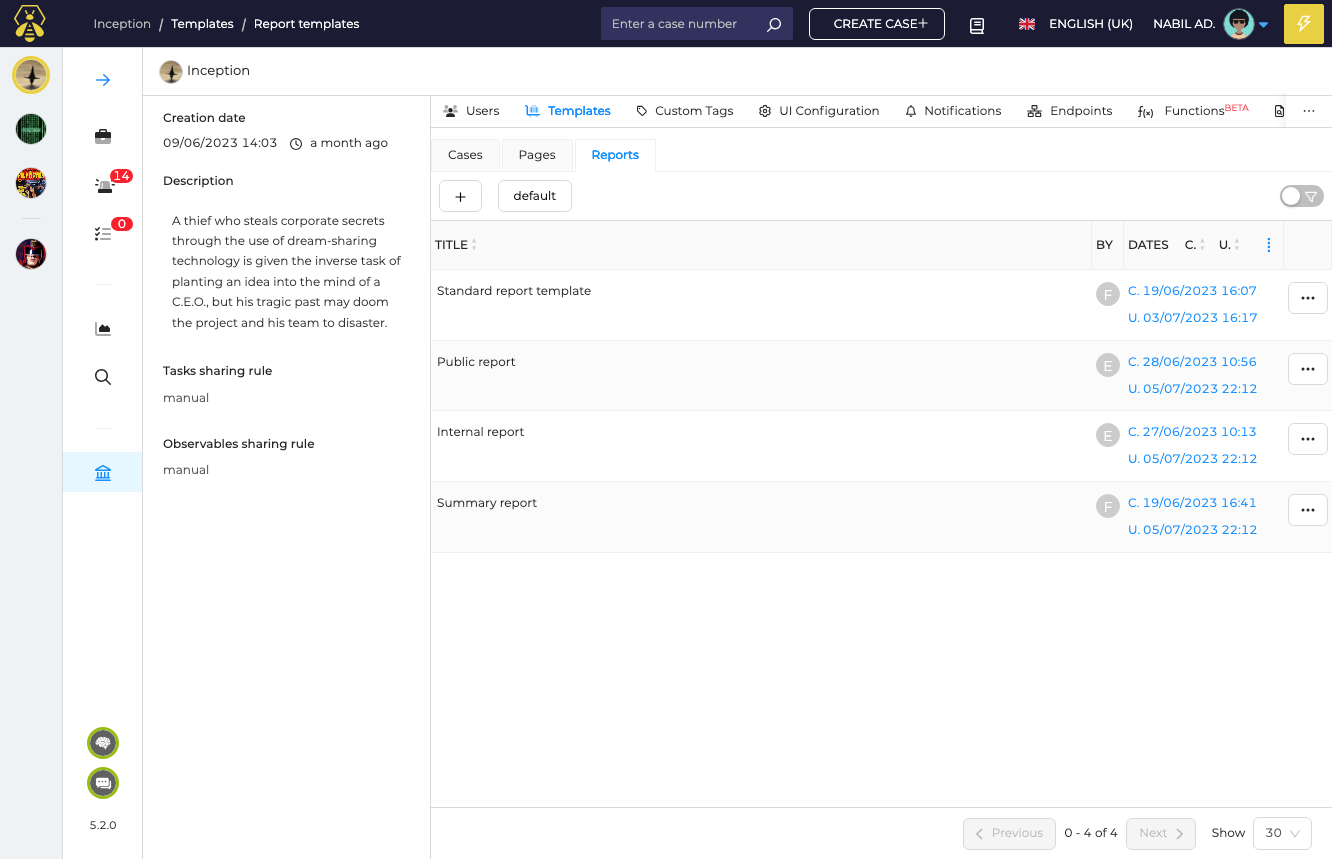The width and height of the screenshot is (1332, 859).
Task: Open alerts icon with 14 badge
Action: click(105, 185)
